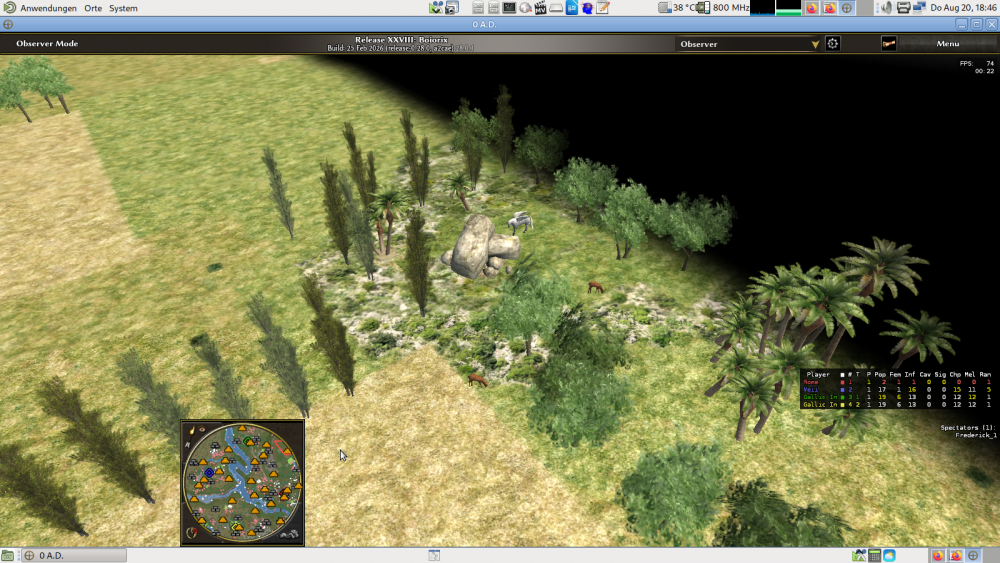This screenshot has height=563, width=1000.
Task: Open the game settings gear icon
Action: (x=832, y=43)
